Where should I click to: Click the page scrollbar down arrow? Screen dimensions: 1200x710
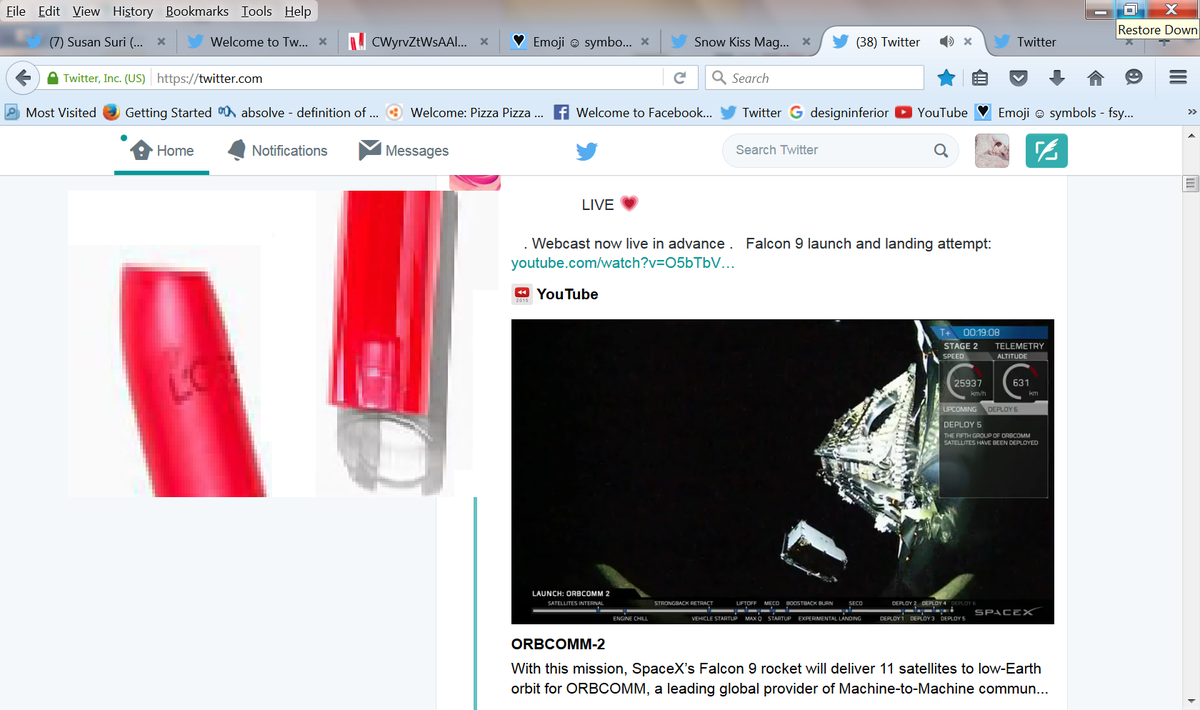pyautogui.click(x=1190, y=700)
